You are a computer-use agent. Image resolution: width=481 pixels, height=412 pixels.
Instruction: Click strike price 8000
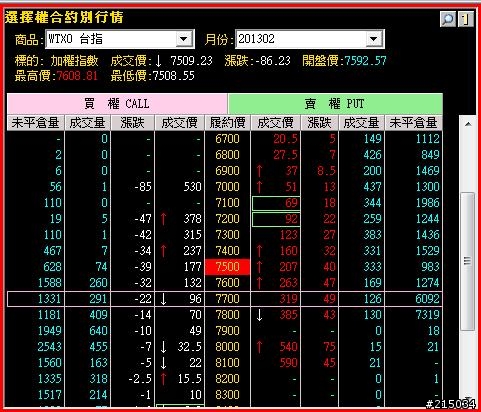click(x=227, y=347)
